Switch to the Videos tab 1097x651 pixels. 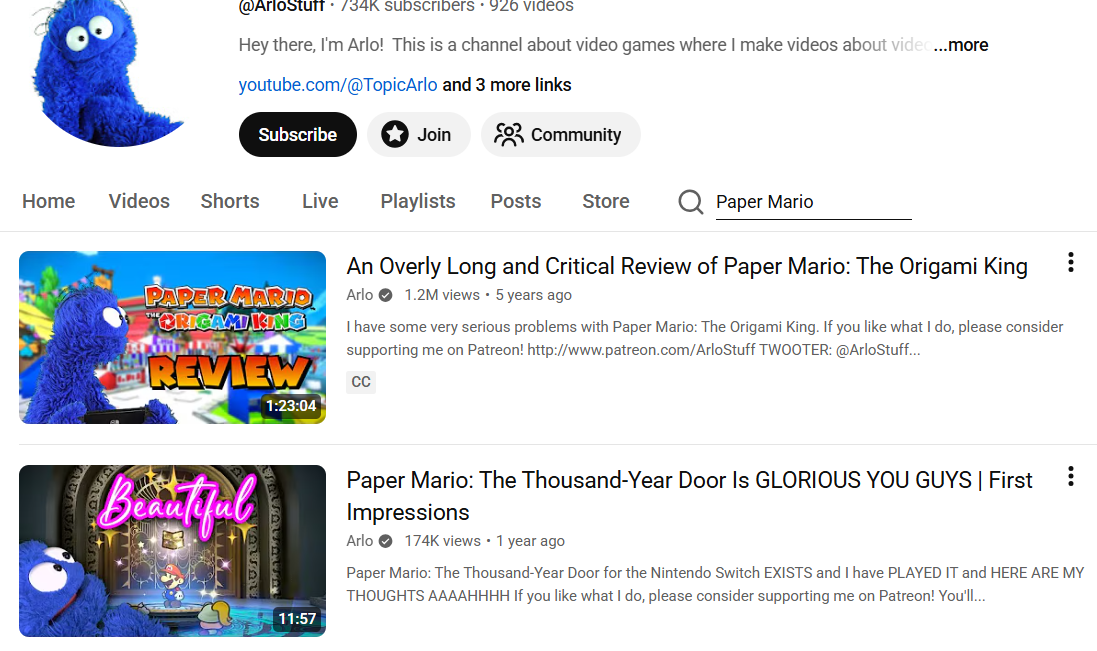pyautogui.click(x=139, y=201)
